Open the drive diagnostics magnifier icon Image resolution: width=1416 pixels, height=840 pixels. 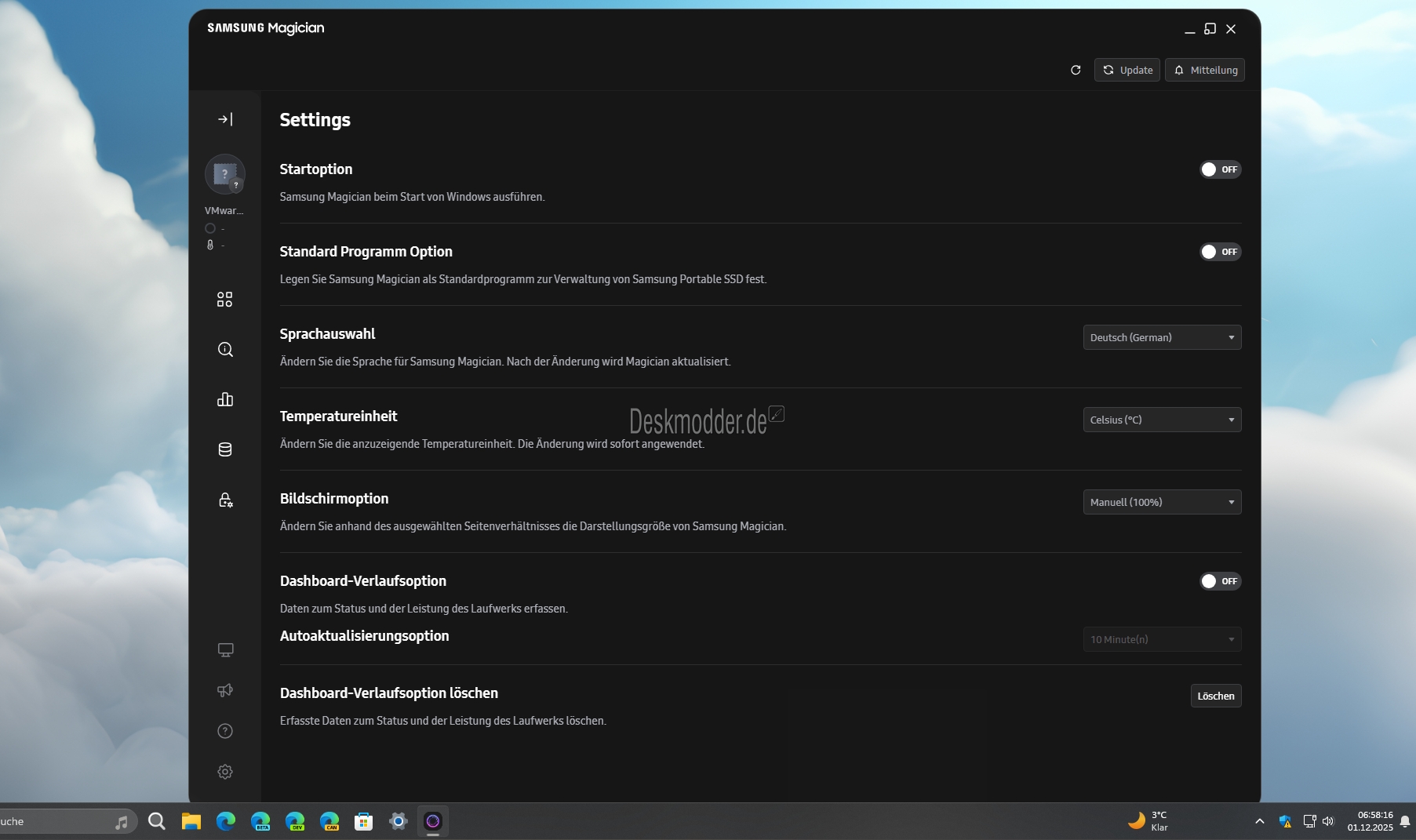click(225, 350)
